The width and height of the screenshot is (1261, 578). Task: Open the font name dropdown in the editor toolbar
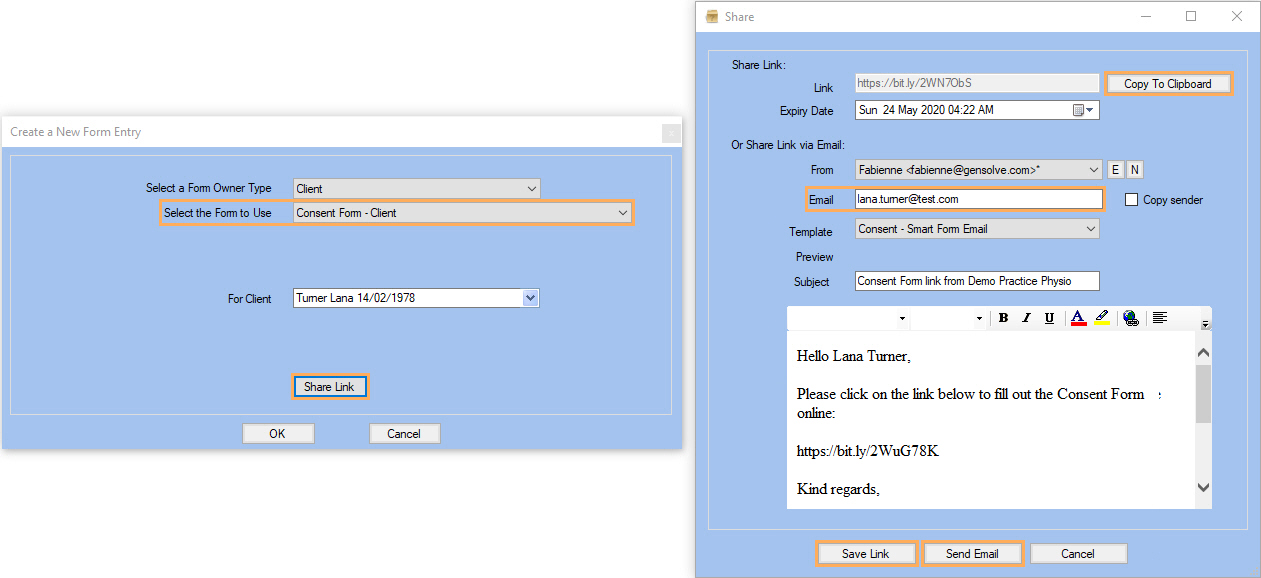[902, 319]
